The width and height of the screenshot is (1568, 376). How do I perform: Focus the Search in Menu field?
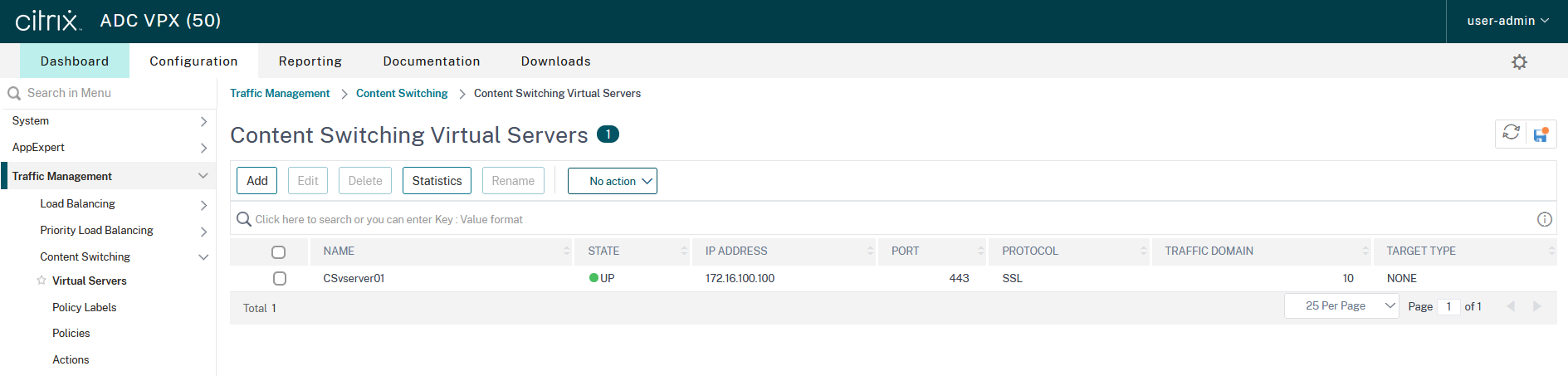pos(108,93)
